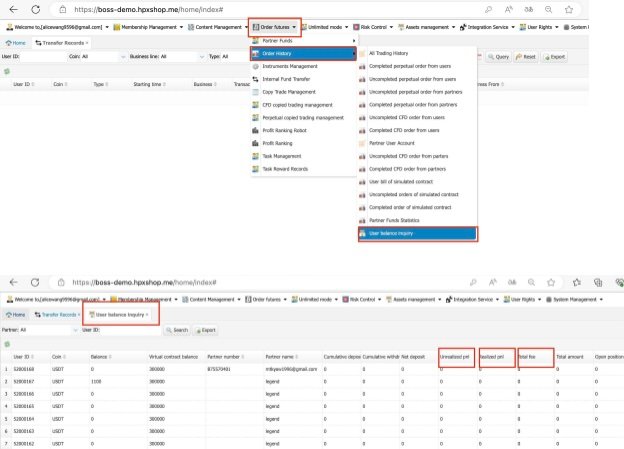Viewport: 624px width, 449px height.
Task: Choose Partner User Account in the submenu
Action: tap(397, 143)
